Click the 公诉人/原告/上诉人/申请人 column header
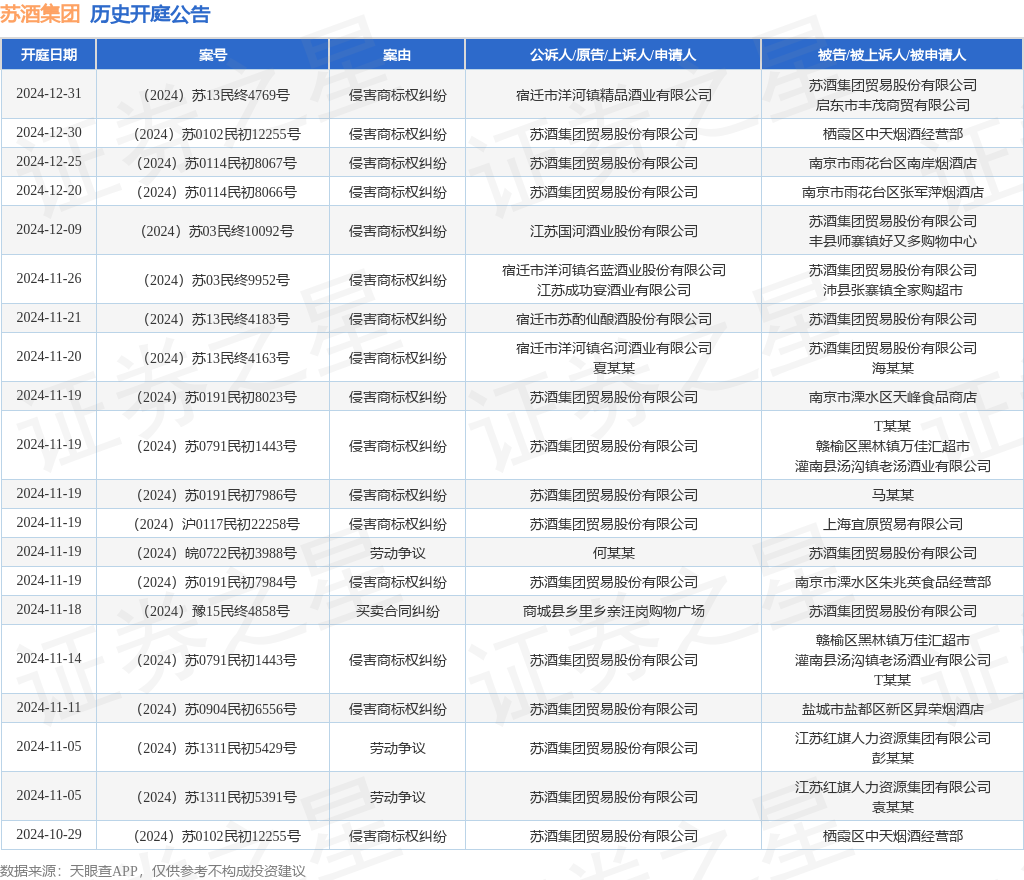Screen dimensions: 1024x880 pyautogui.click(x=613, y=55)
